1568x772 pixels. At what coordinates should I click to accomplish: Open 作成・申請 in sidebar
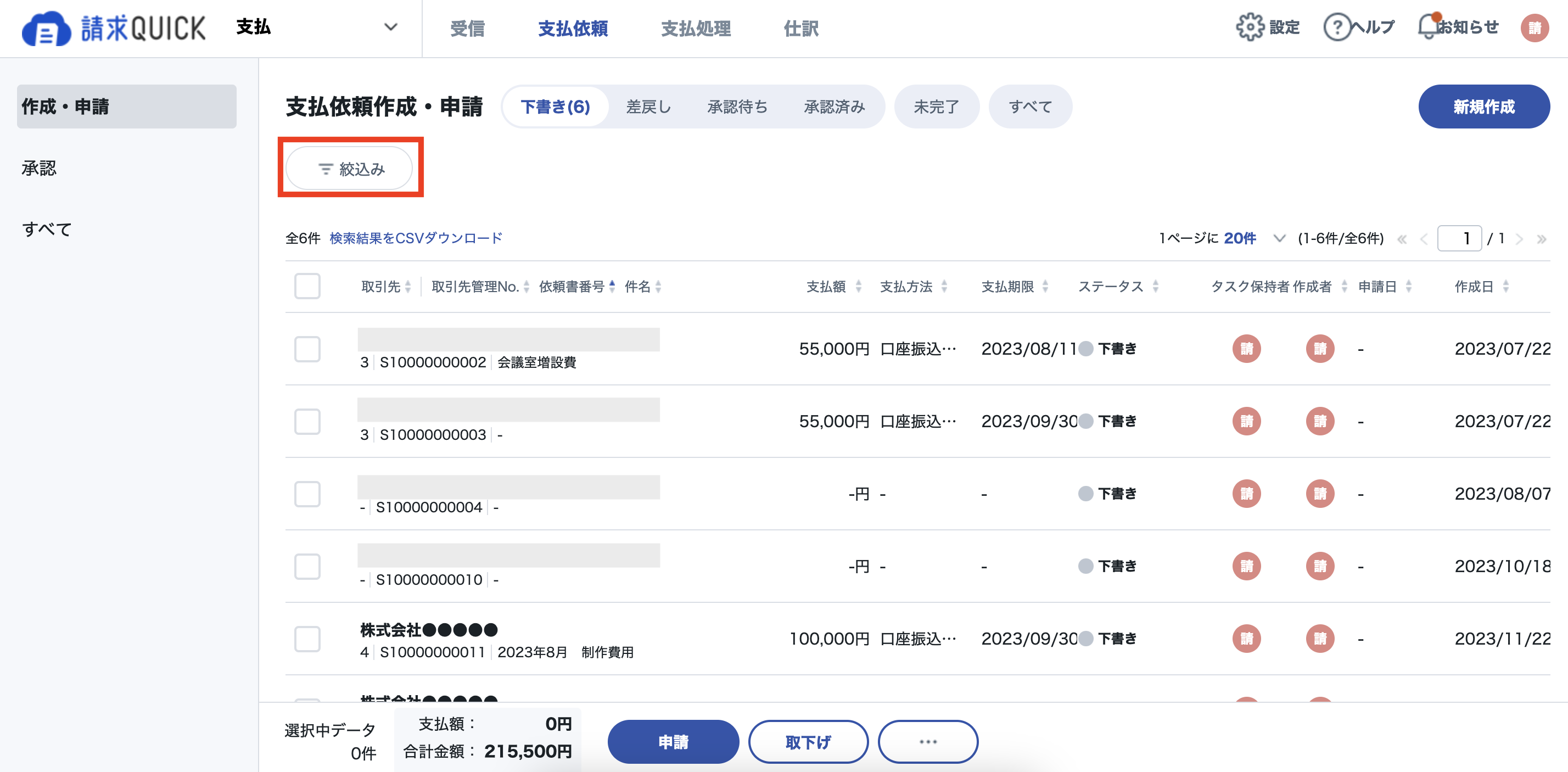(127, 107)
